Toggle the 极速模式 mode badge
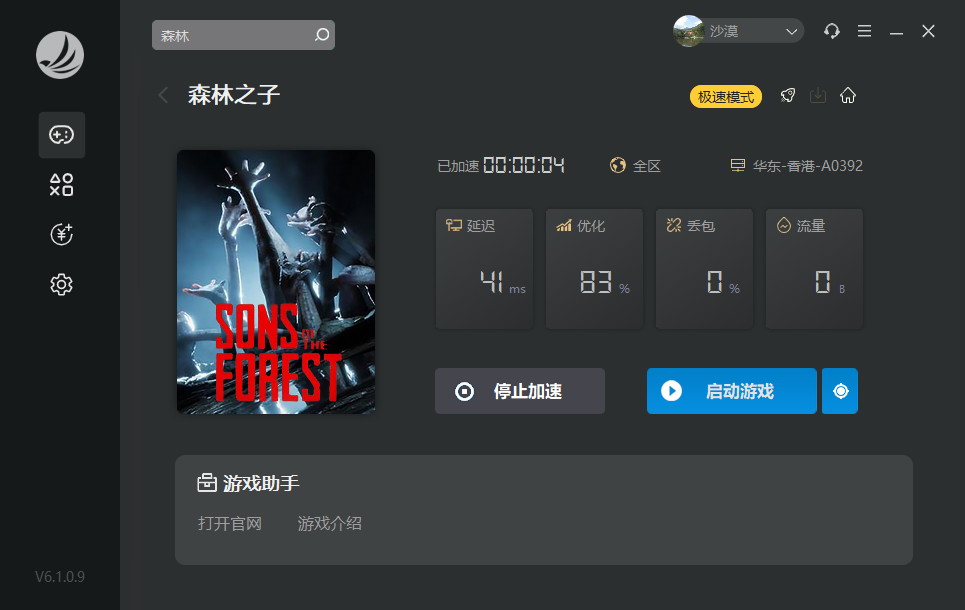 pos(726,97)
